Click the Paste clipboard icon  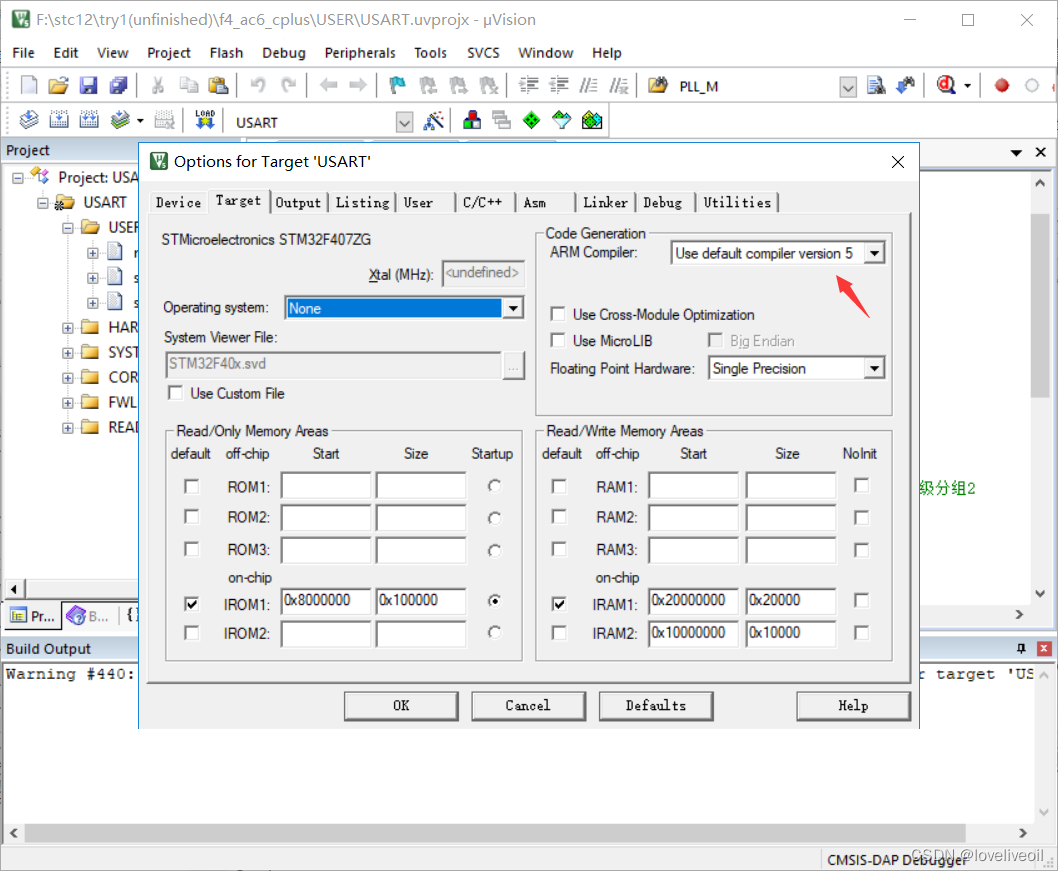click(218, 86)
